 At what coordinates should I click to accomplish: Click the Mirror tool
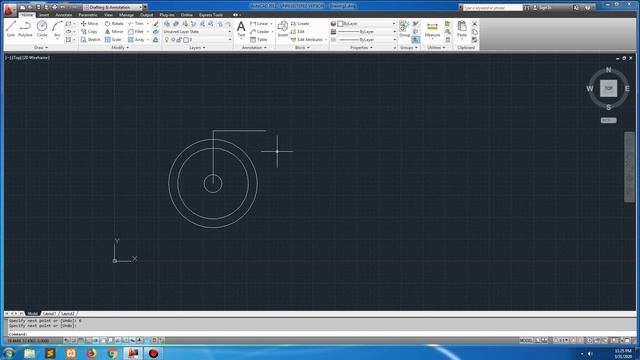coord(114,31)
